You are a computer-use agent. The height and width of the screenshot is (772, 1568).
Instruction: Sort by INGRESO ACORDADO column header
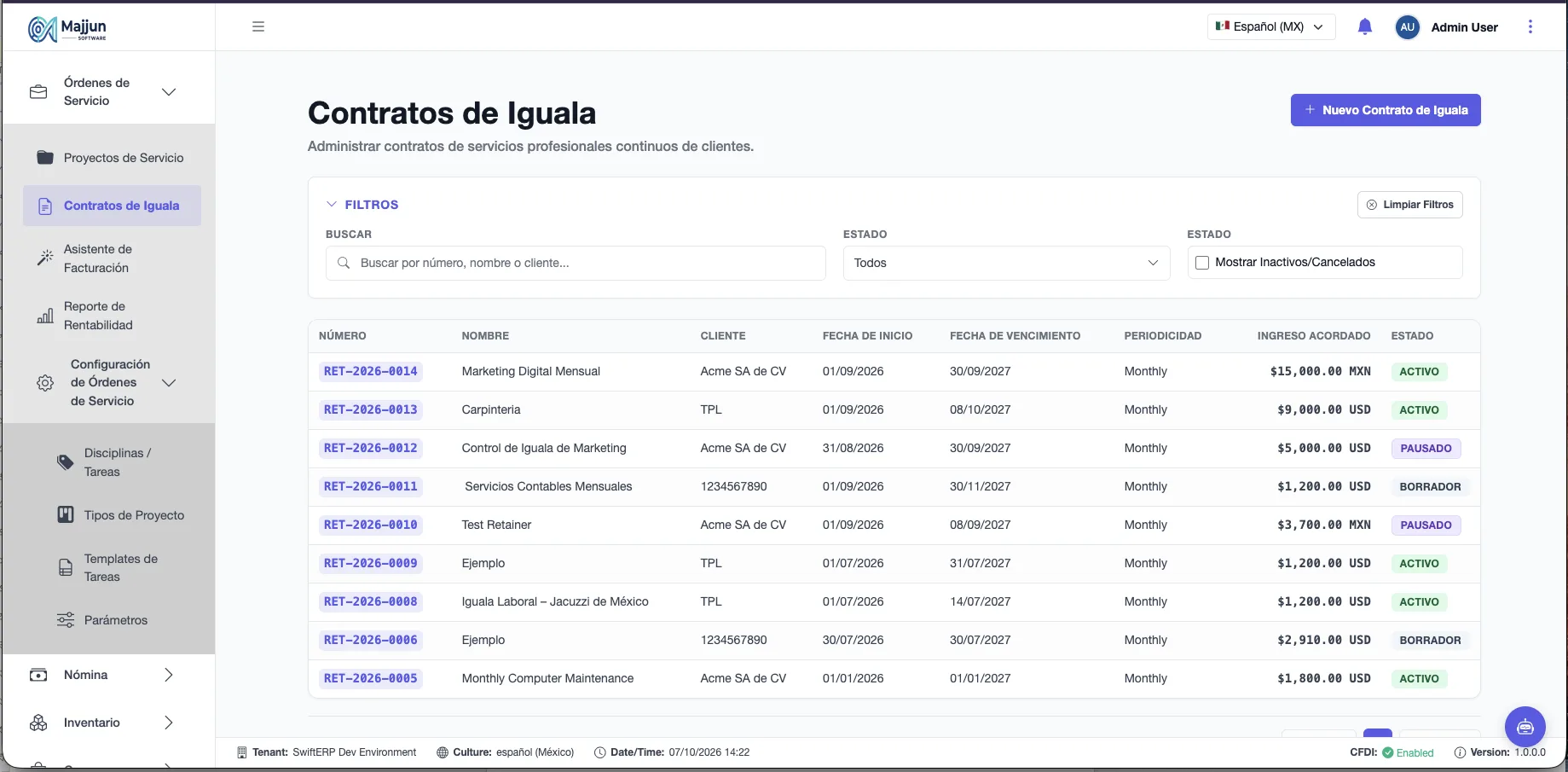(1314, 336)
